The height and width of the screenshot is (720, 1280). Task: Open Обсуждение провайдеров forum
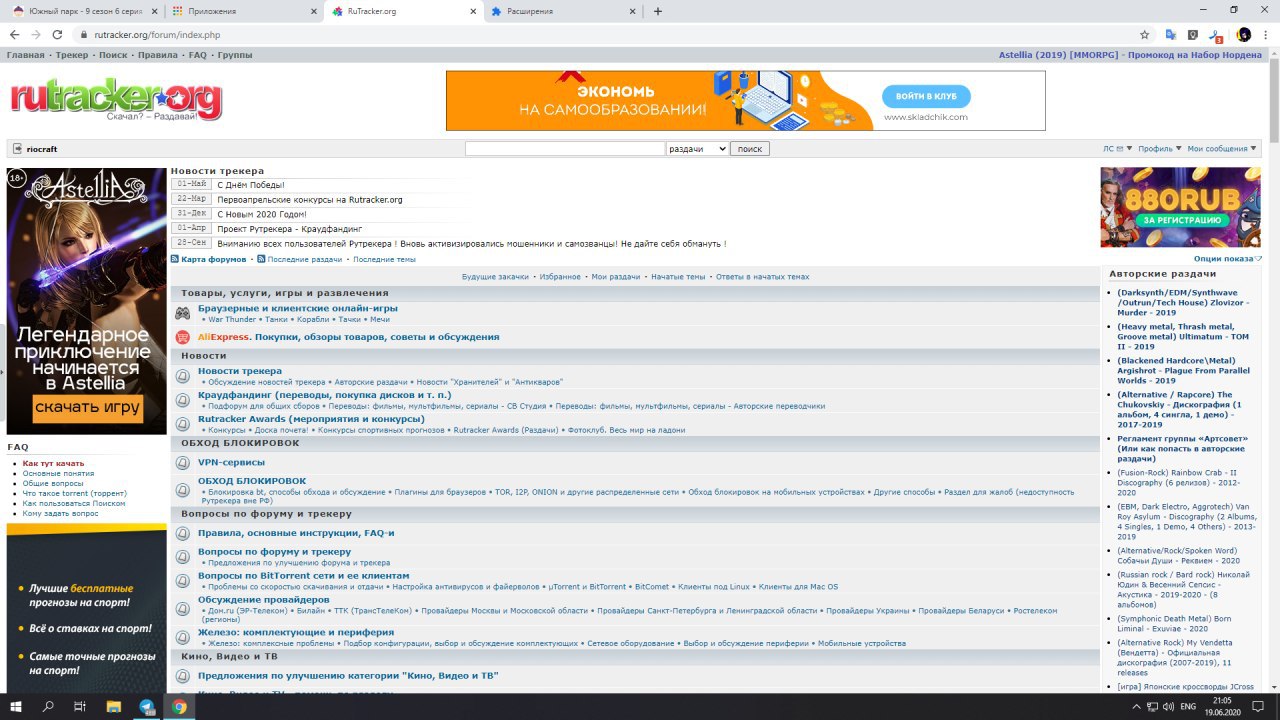click(263, 600)
